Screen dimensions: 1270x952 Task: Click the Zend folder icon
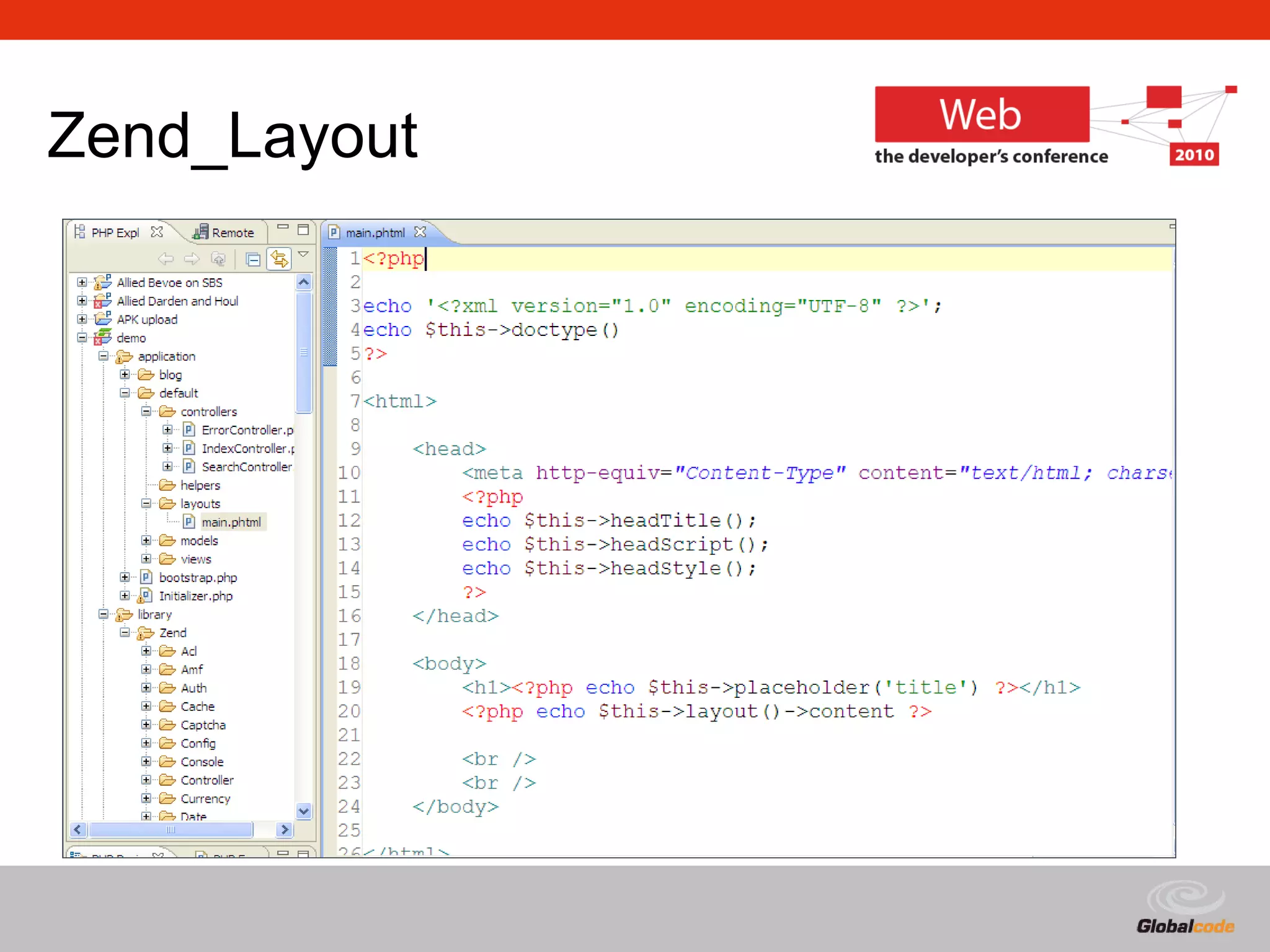pyautogui.click(x=146, y=633)
